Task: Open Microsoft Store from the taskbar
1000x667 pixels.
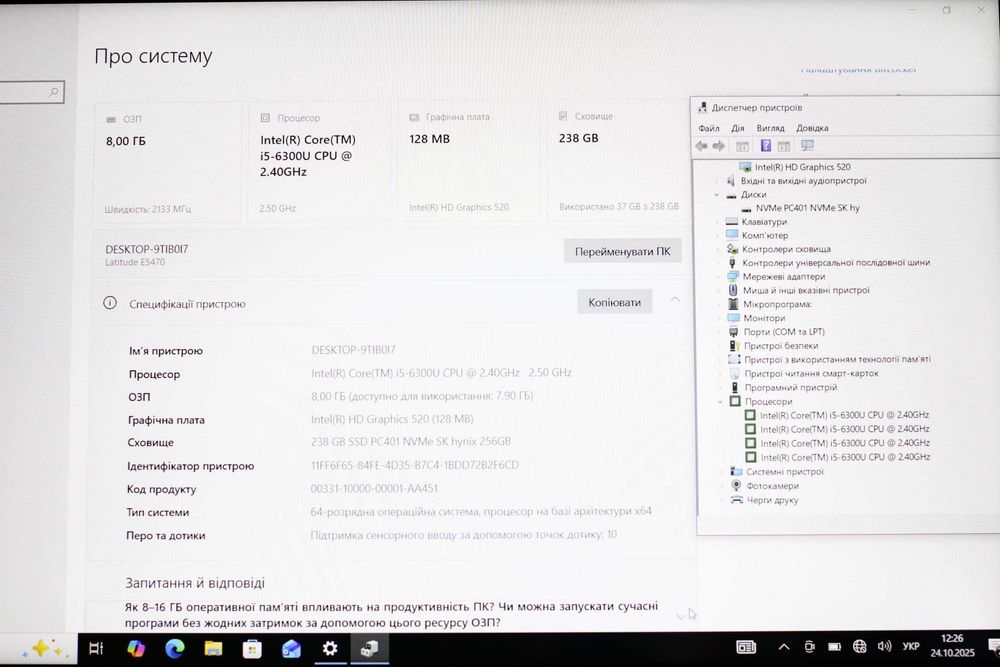Action: 252,649
